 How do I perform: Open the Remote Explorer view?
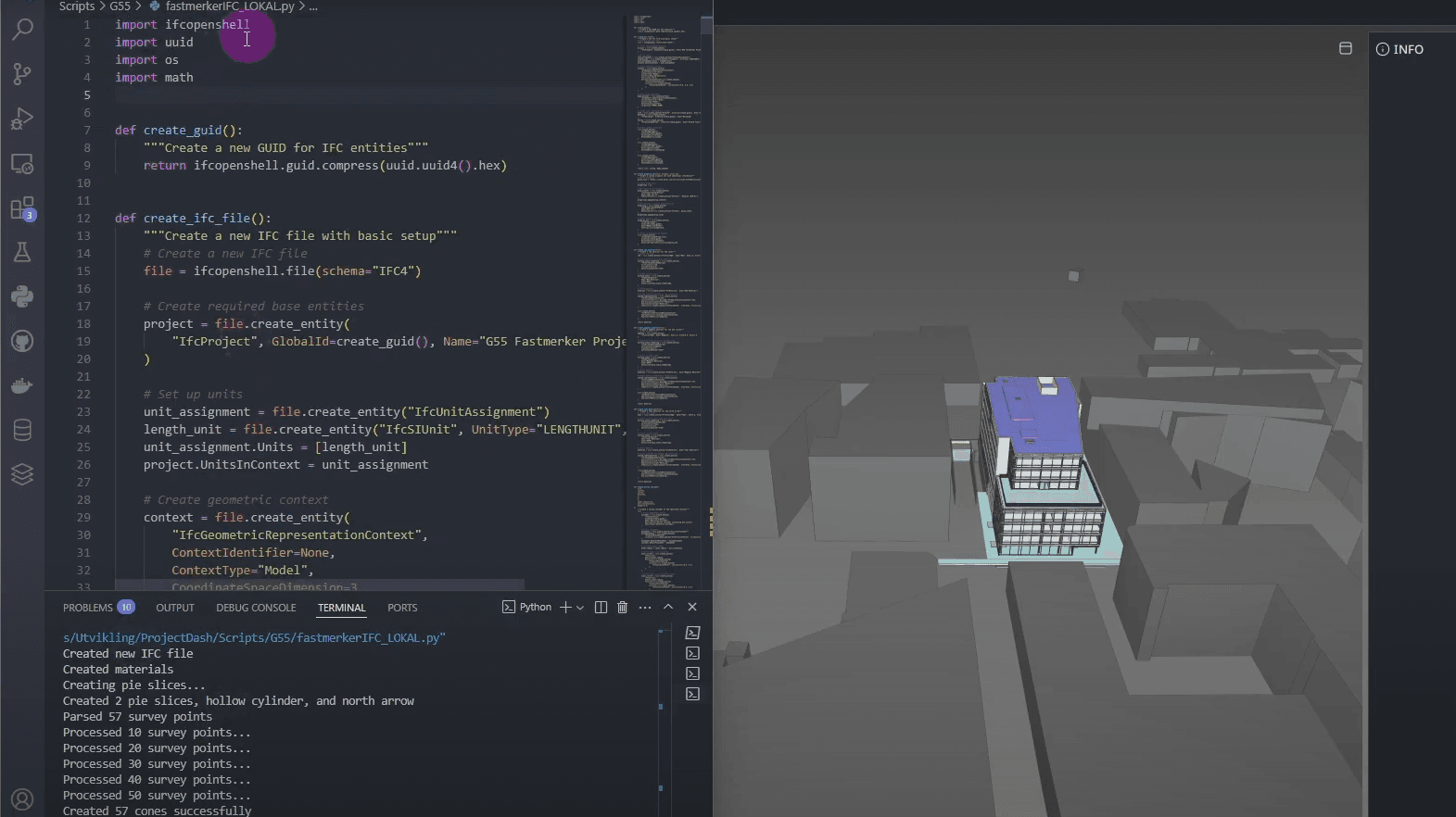tap(22, 164)
